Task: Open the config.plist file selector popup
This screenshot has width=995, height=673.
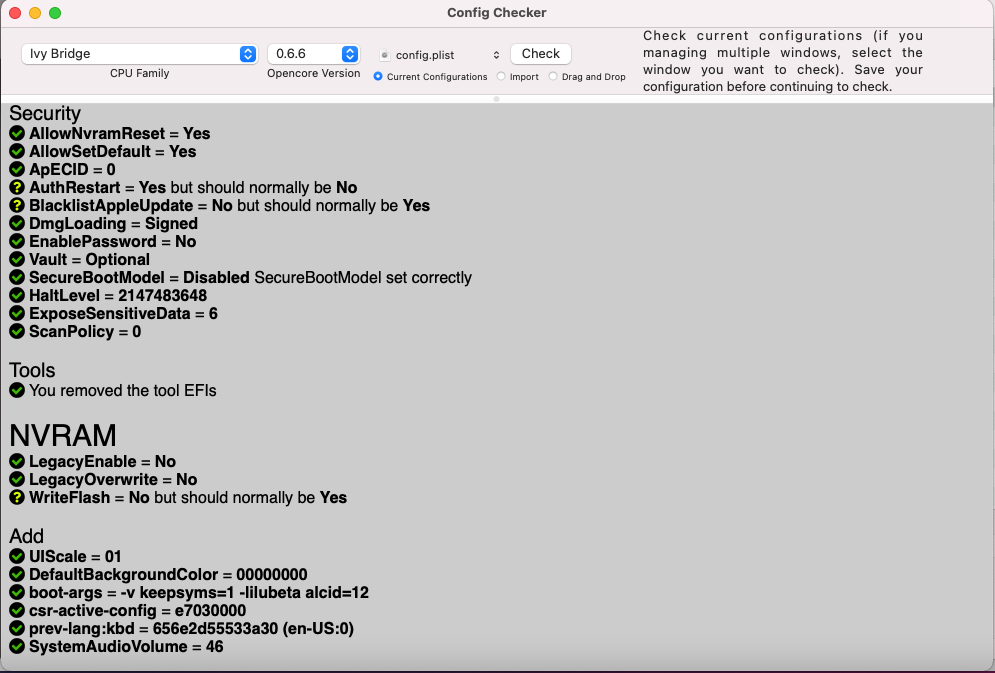Action: click(440, 55)
